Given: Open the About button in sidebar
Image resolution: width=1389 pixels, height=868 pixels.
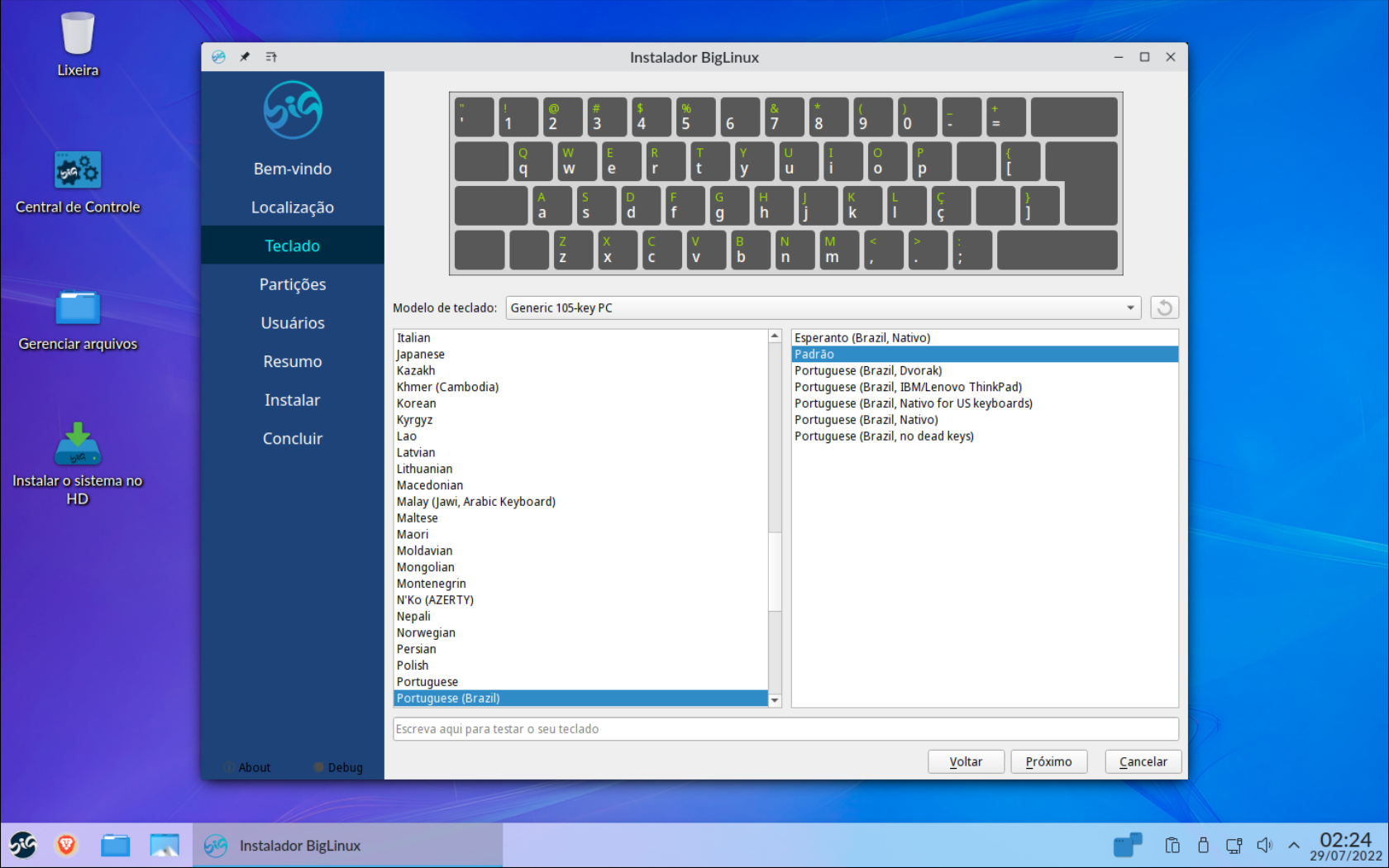Looking at the screenshot, I should click(247, 767).
